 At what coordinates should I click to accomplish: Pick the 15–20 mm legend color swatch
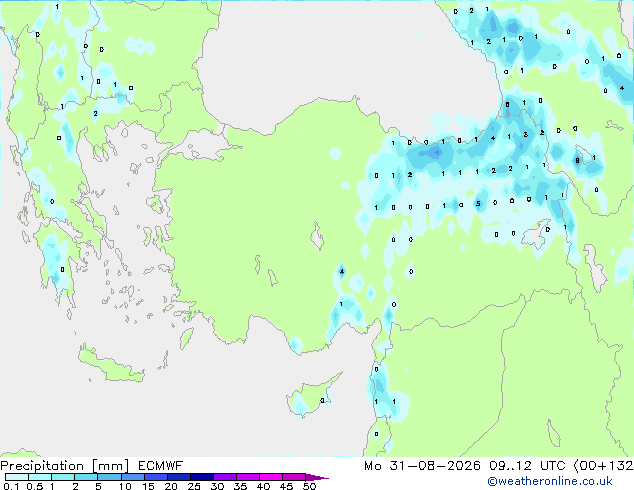(155, 477)
